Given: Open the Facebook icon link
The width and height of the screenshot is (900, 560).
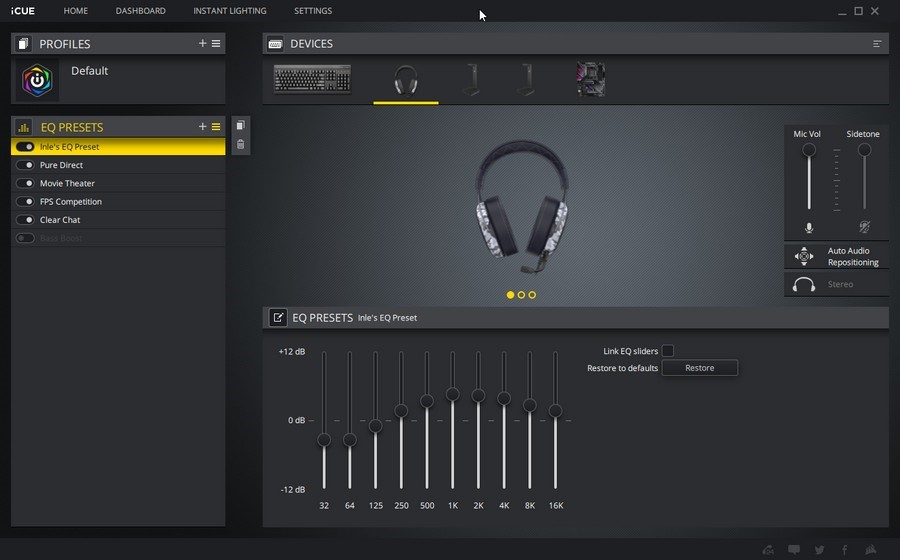Looking at the screenshot, I should (844, 550).
